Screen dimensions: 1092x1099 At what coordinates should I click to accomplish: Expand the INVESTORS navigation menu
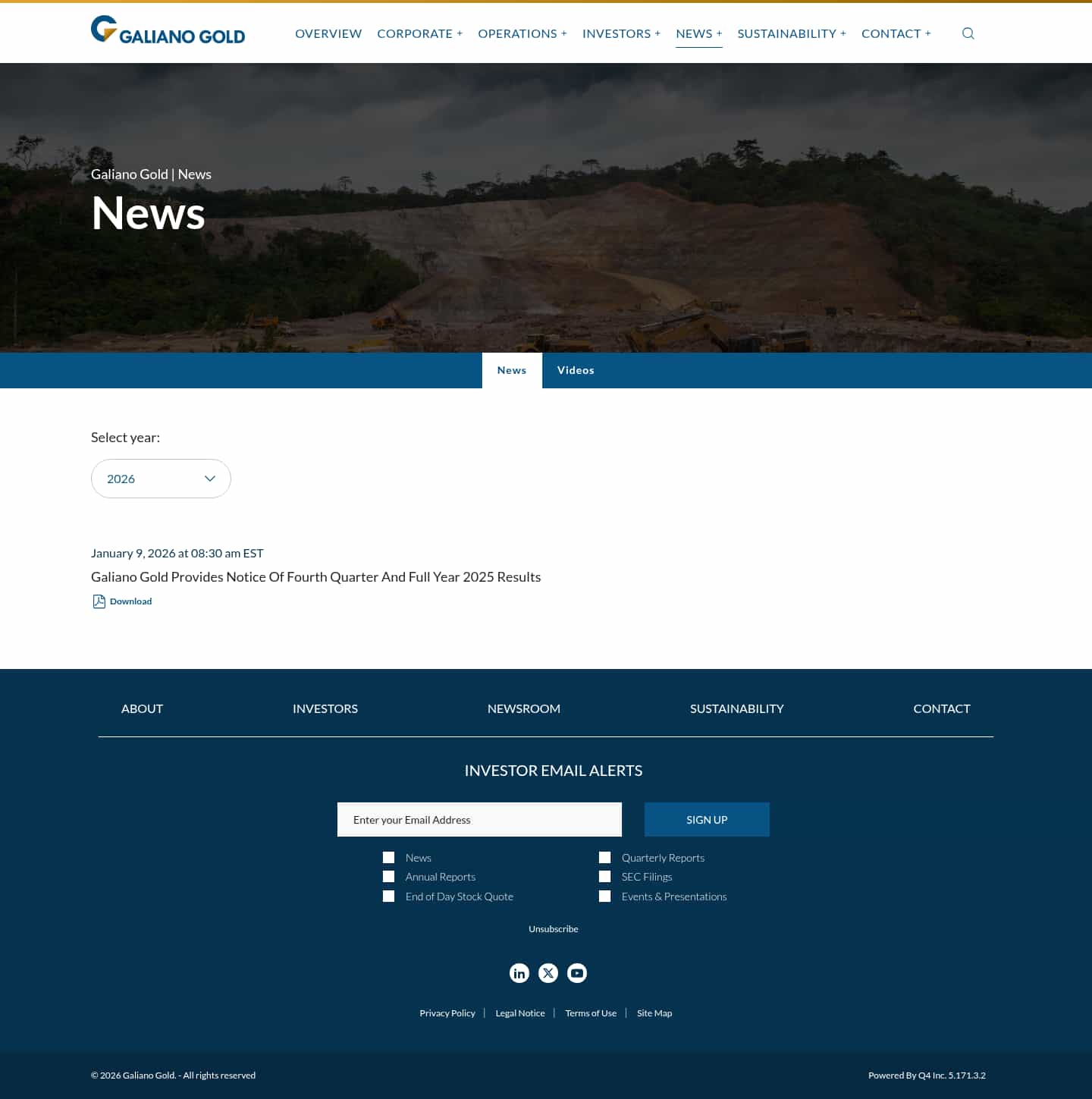tap(617, 33)
